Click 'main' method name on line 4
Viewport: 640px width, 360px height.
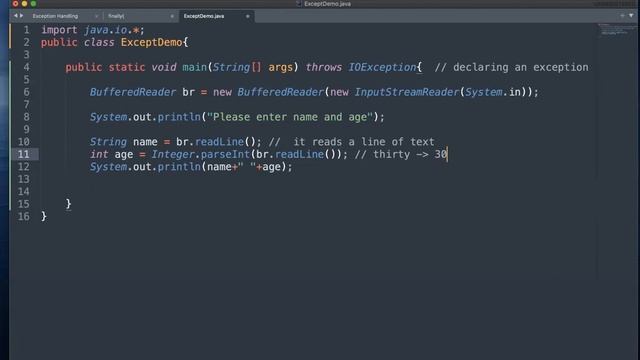194,67
